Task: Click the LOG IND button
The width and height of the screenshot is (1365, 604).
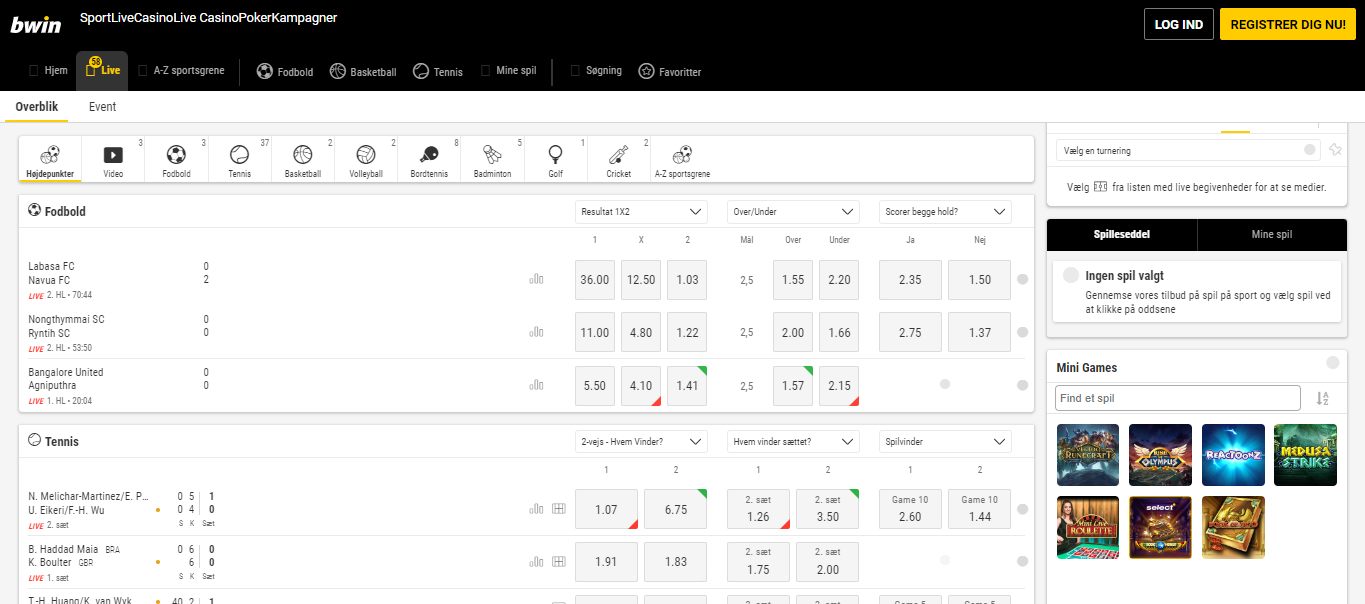Action: click(x=1179, y=24)
